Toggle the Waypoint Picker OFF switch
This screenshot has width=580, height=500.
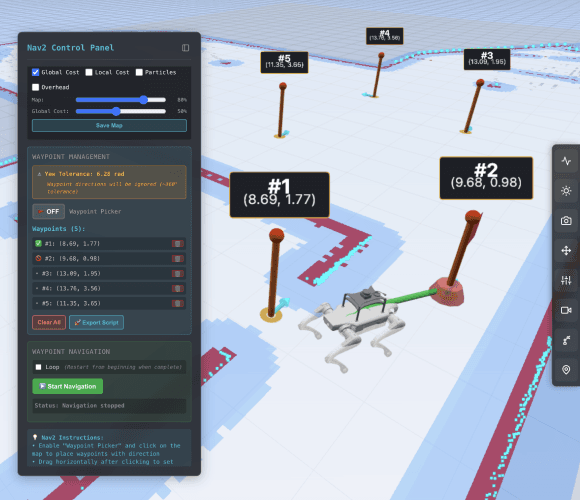pyautogui.click(x=48, y=212)
